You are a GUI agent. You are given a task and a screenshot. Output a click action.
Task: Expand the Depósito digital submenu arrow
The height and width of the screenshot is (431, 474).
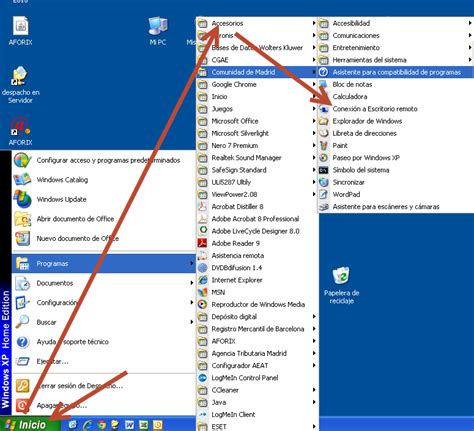pyautogui.click(x=314, y=317)
